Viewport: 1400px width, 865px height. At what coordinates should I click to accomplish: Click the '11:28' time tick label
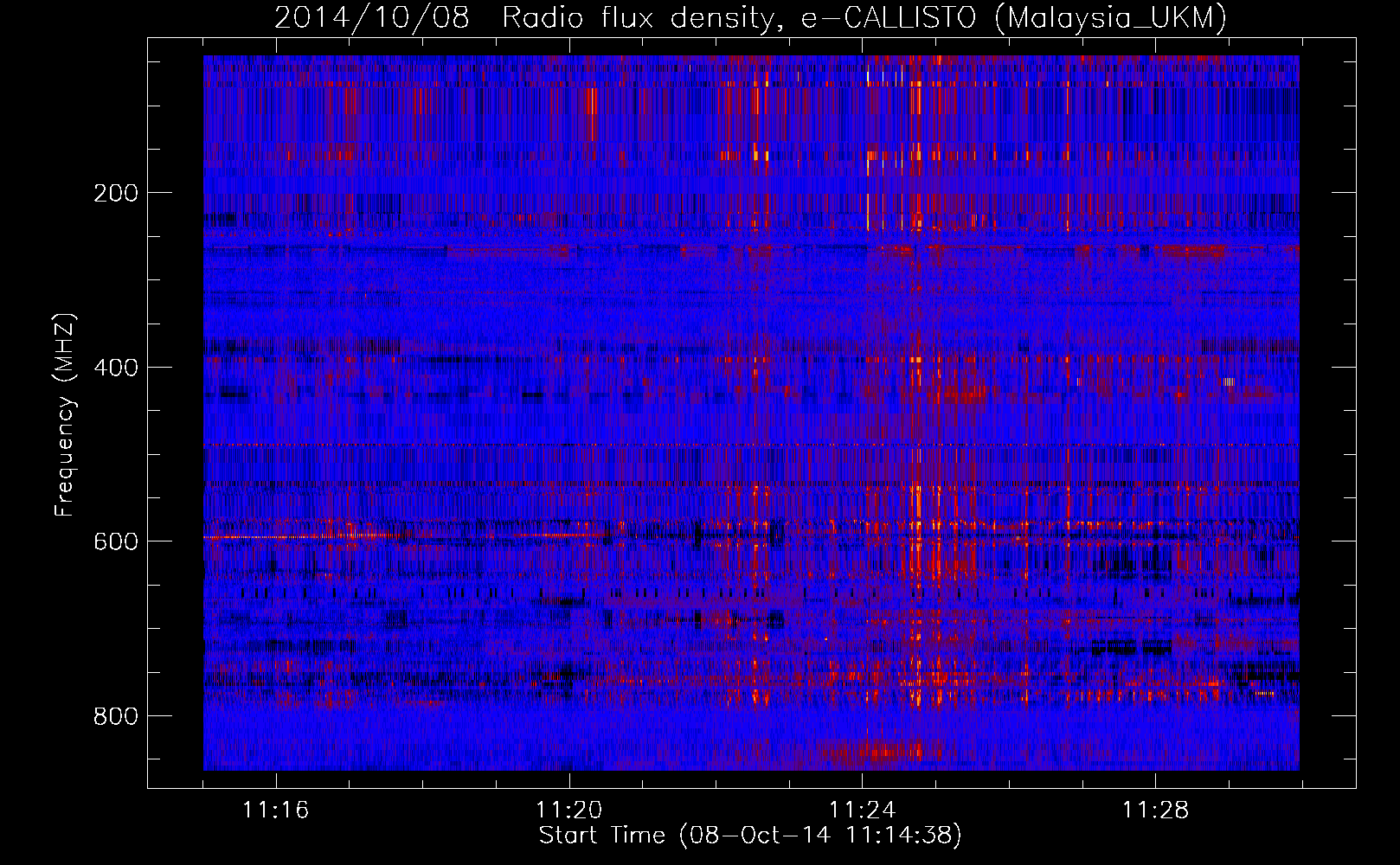(x=1155, y=811)
